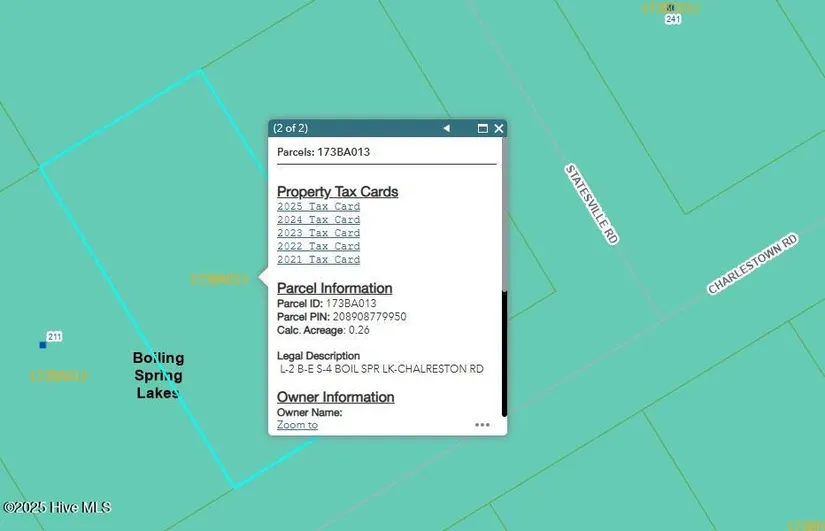Image resolution: width=825 pixels, height=531 pixels.
Task: Open popup actions ellipsis menu
Action: click(x=482, y=425)
